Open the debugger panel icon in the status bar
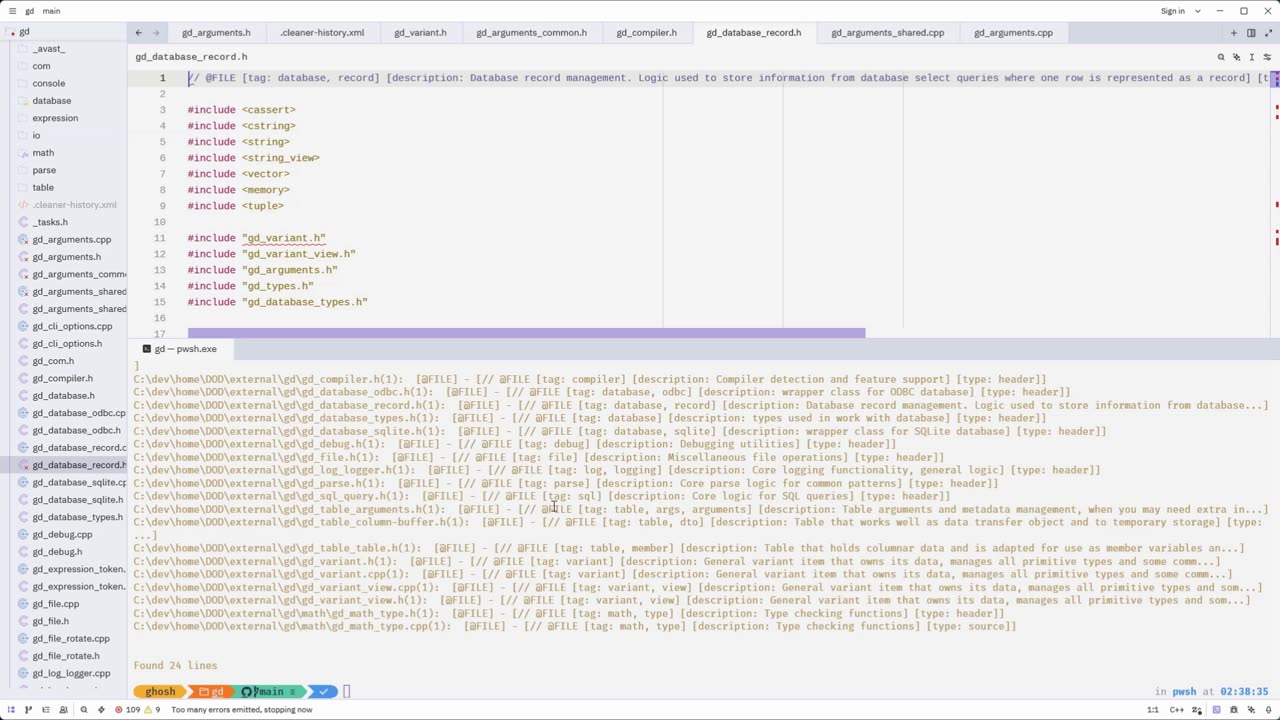Screen dimensions: 1280x720 (1234, 710)
